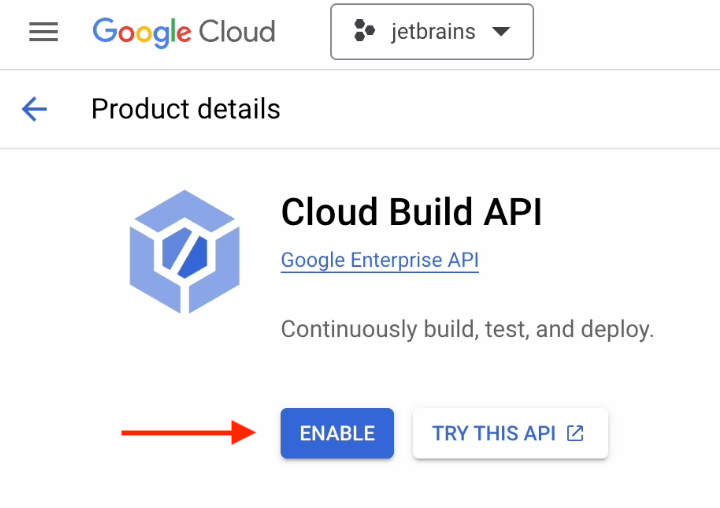The image size is (720, 508).
Task: Click dark blue center of Cloud Build logo
Action: point(186,252)
